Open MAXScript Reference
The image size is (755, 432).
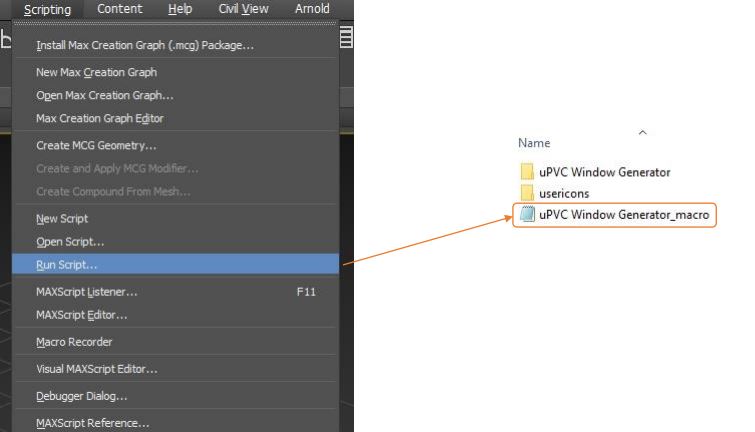[x=176, y=423]
